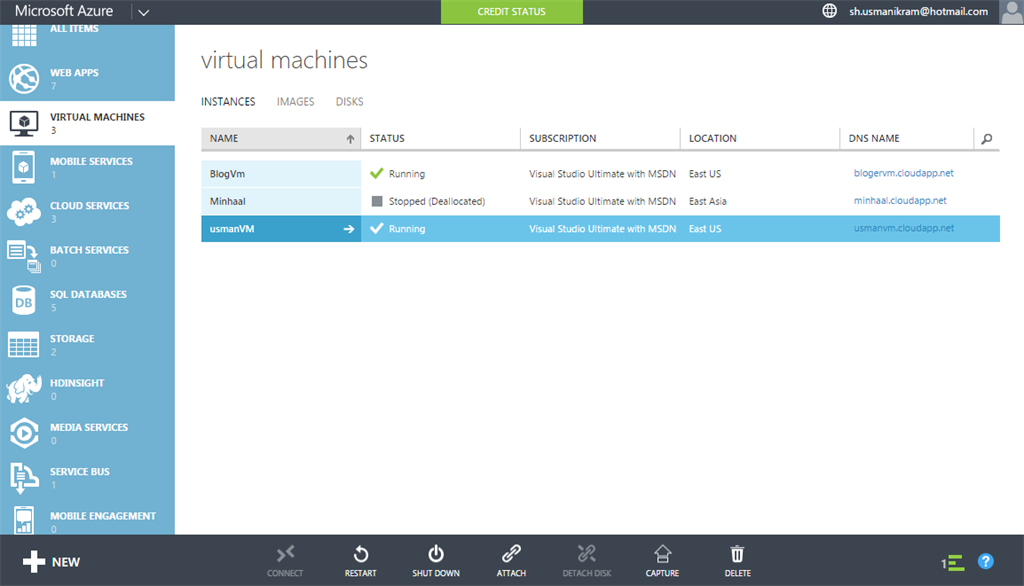Screen dimensions: 1024x586
Task: Select the Minhaal row name
Action: (x=227, y=201)
